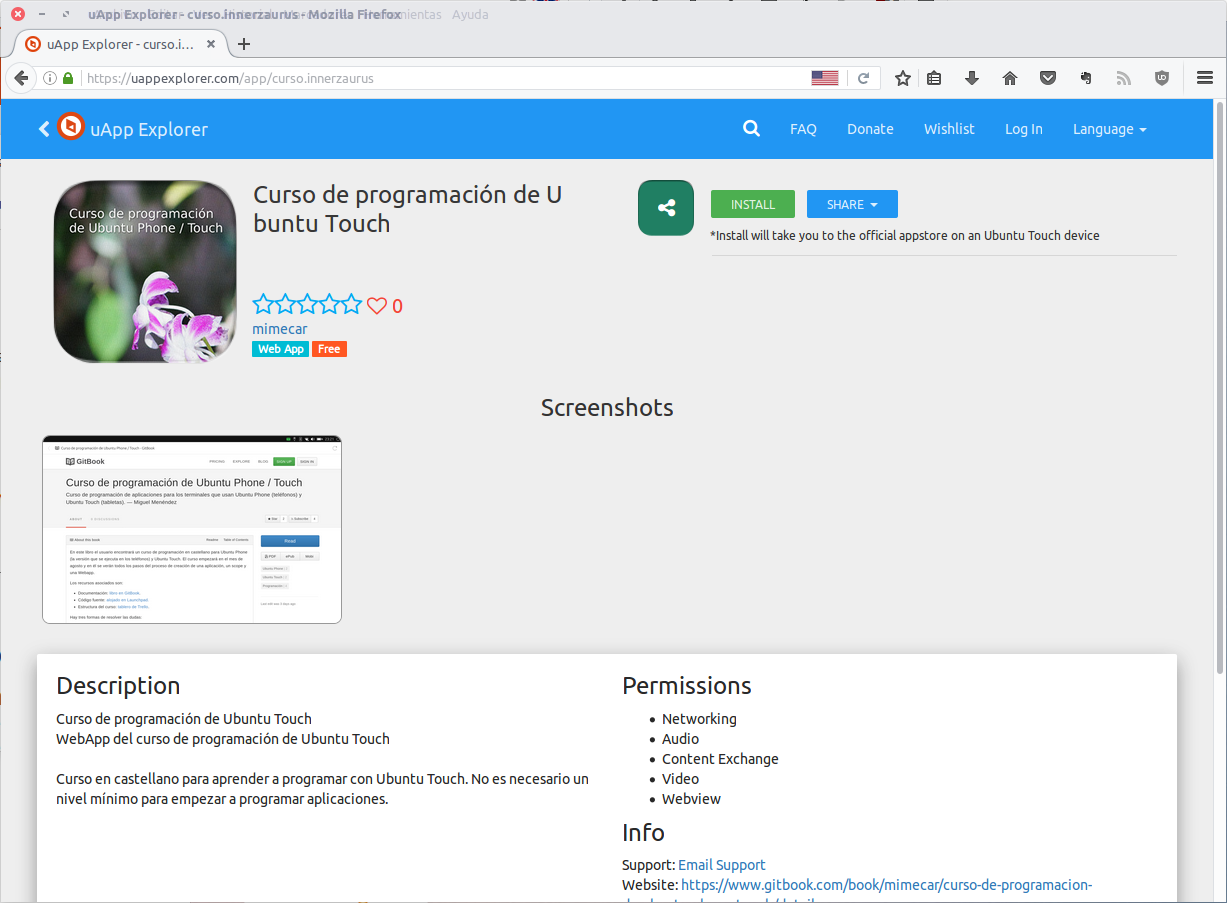Rate the app with the first star

pos(263,305)
